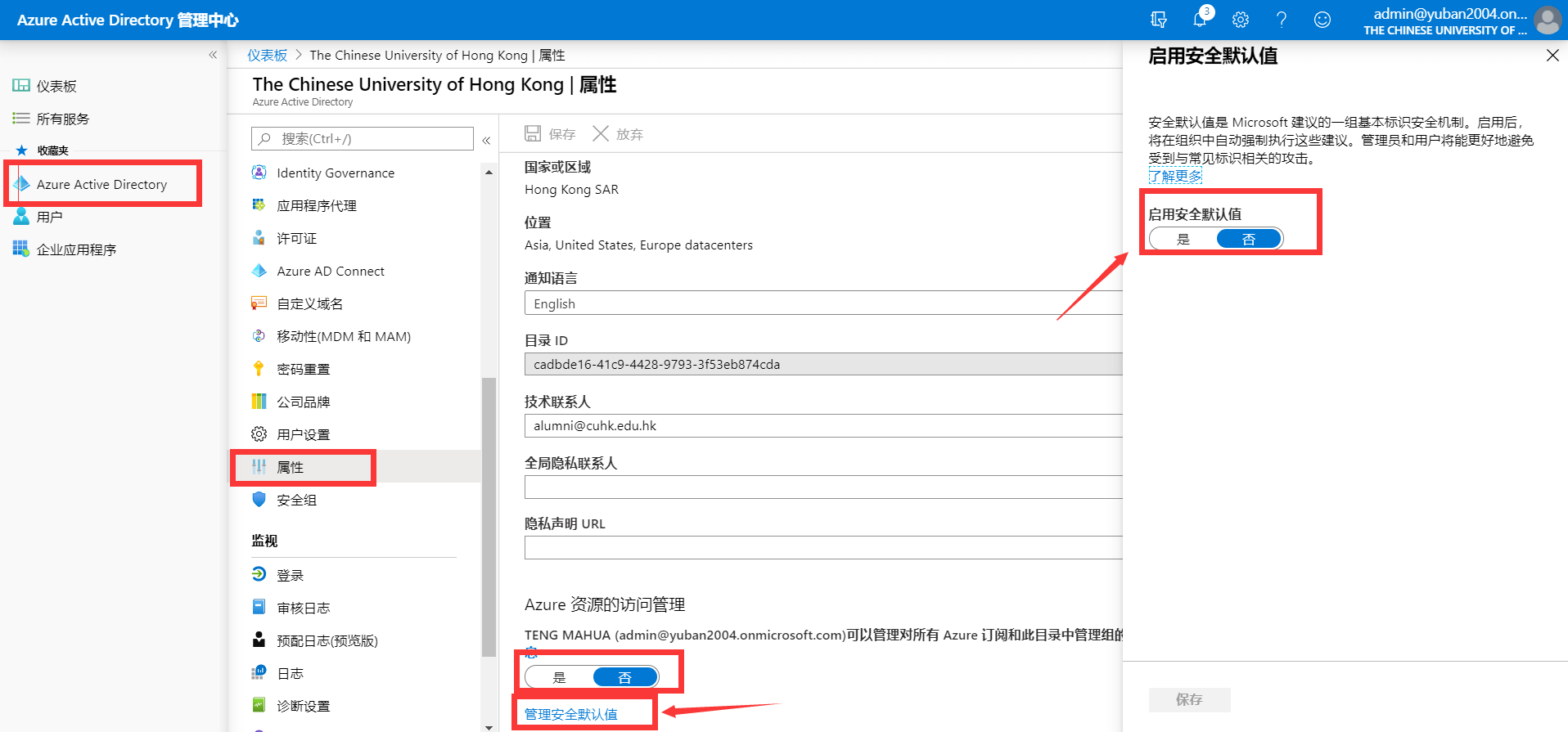1568x732 pixels.
Task: Set enable security defaults to 否
Action: [x=1249, y=239]
